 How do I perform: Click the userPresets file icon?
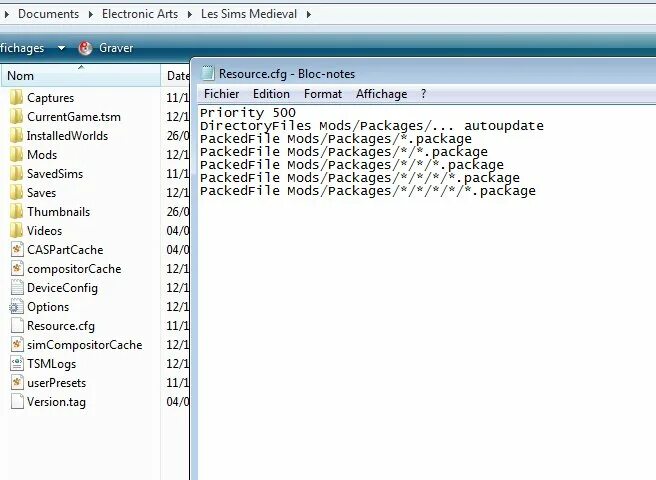17,382
